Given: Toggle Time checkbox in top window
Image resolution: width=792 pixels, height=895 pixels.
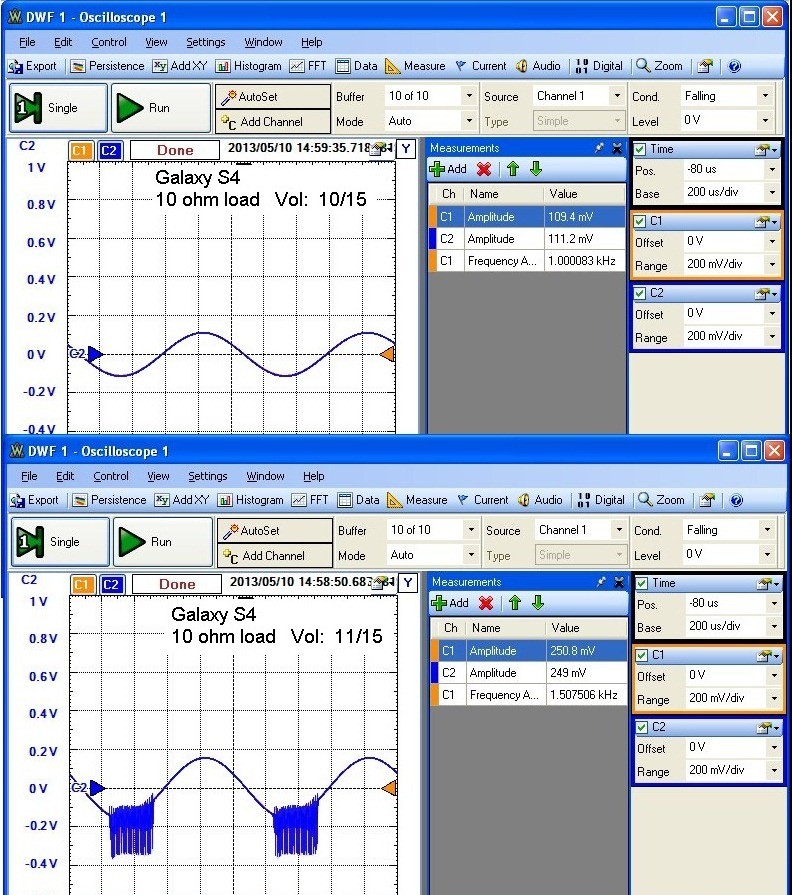Looking at the screenshot, I should pyautogui.click(x=640, y=150).
